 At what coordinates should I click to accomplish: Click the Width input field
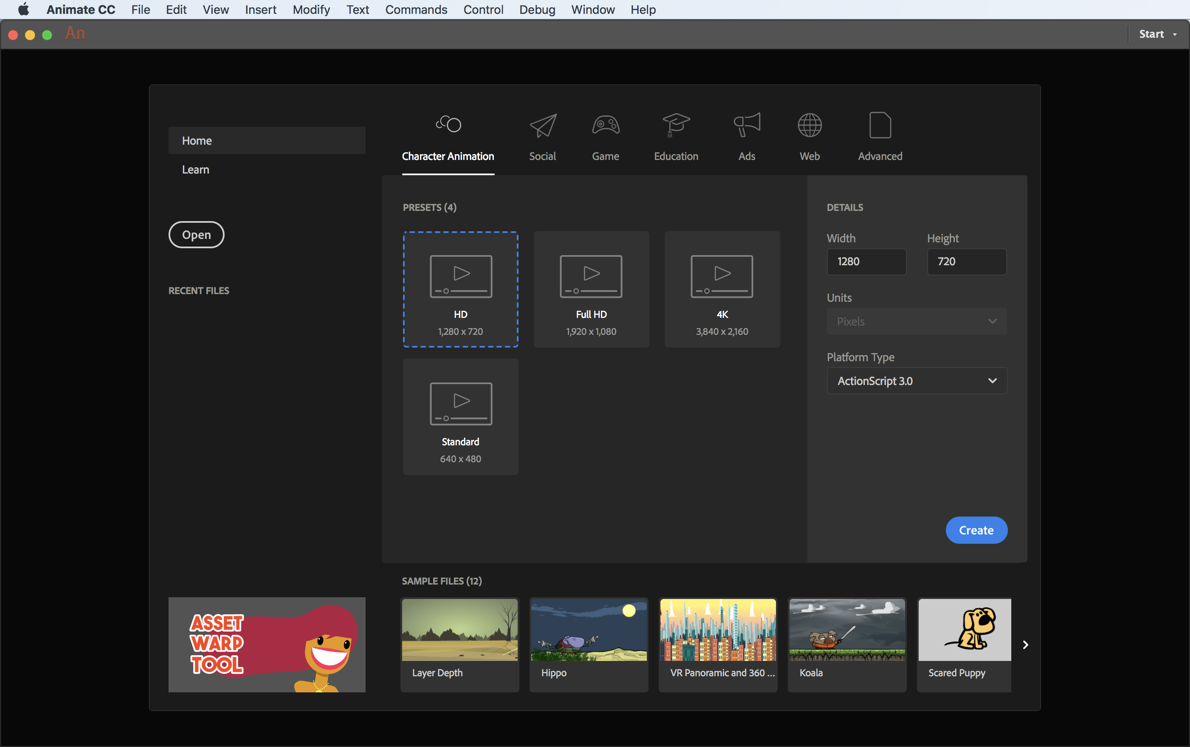point(866,261)
